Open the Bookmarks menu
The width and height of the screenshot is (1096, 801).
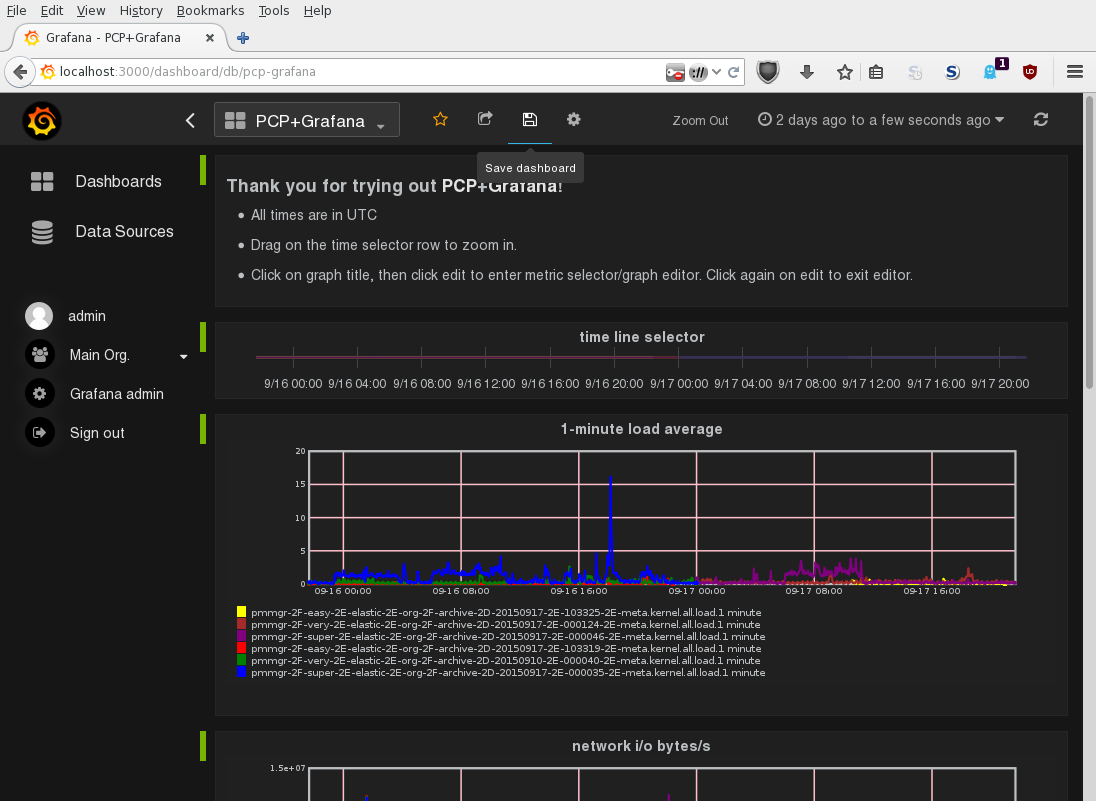coord(210,10)
